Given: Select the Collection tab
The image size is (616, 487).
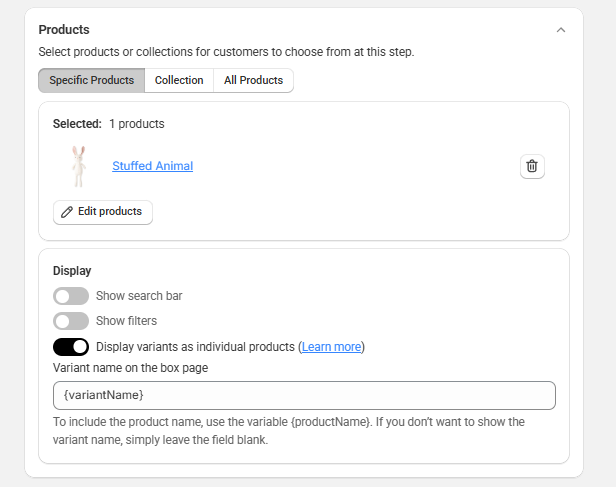Looking at the screenshot, I should click(x=179, y=80).
